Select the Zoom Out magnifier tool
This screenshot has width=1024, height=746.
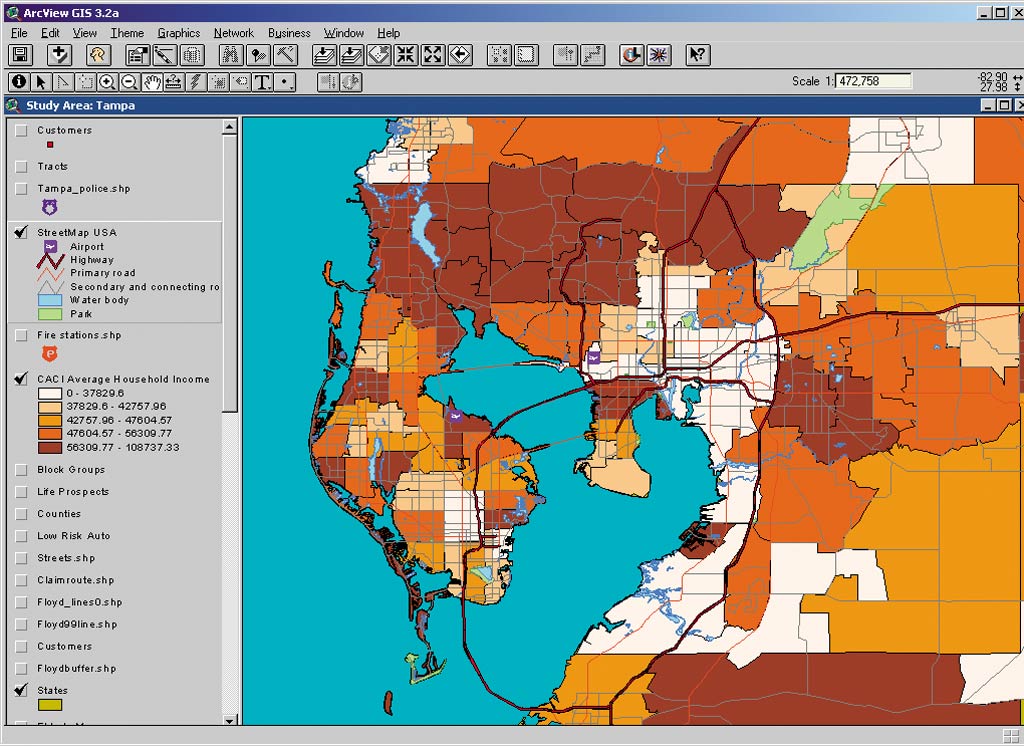[x=129, y=82]
